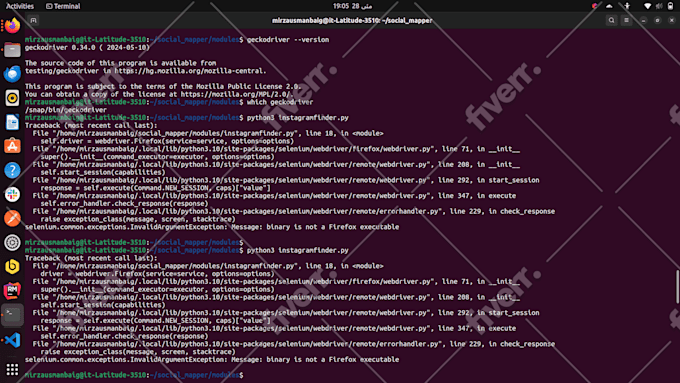The image size is (680, 383).
Task: Open the gray gear Settings dock icon
Action: click(12, 242)
